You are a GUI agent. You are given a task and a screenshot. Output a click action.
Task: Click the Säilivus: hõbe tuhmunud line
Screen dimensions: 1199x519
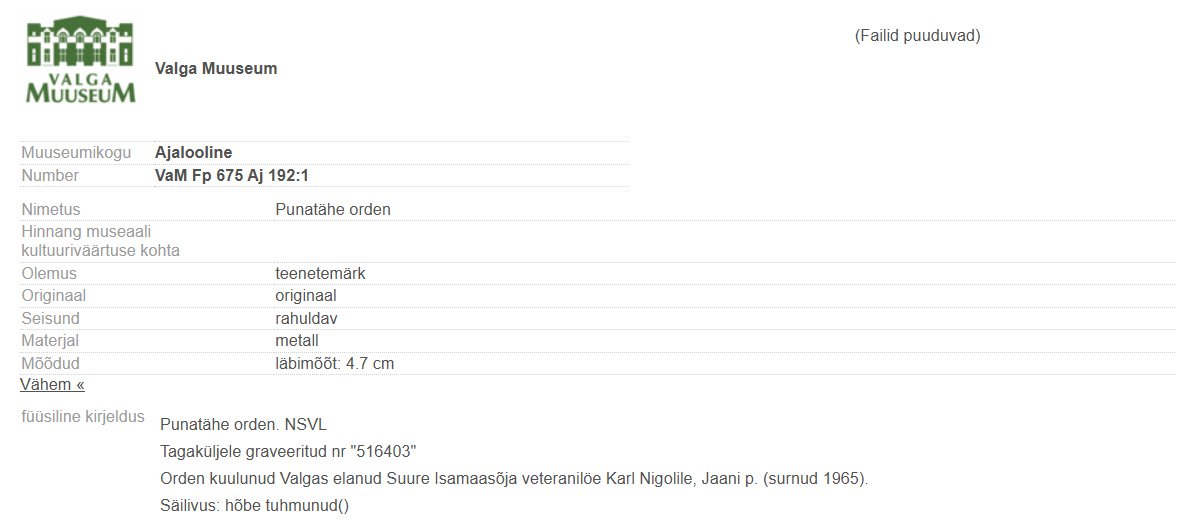click(x=254, y=506)
